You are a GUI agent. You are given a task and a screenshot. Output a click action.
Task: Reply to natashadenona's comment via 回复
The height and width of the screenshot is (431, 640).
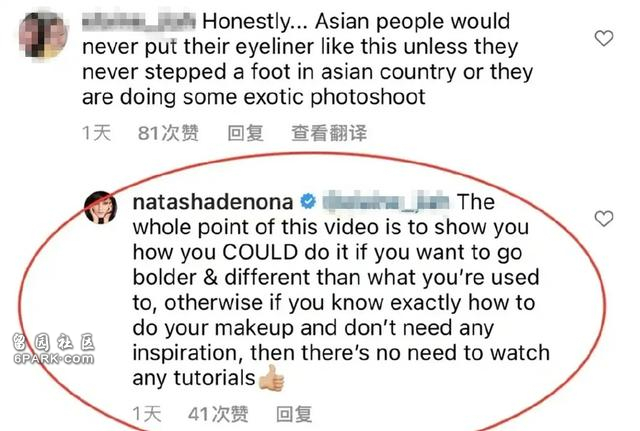pyautogui.click(x=294, y=414)
